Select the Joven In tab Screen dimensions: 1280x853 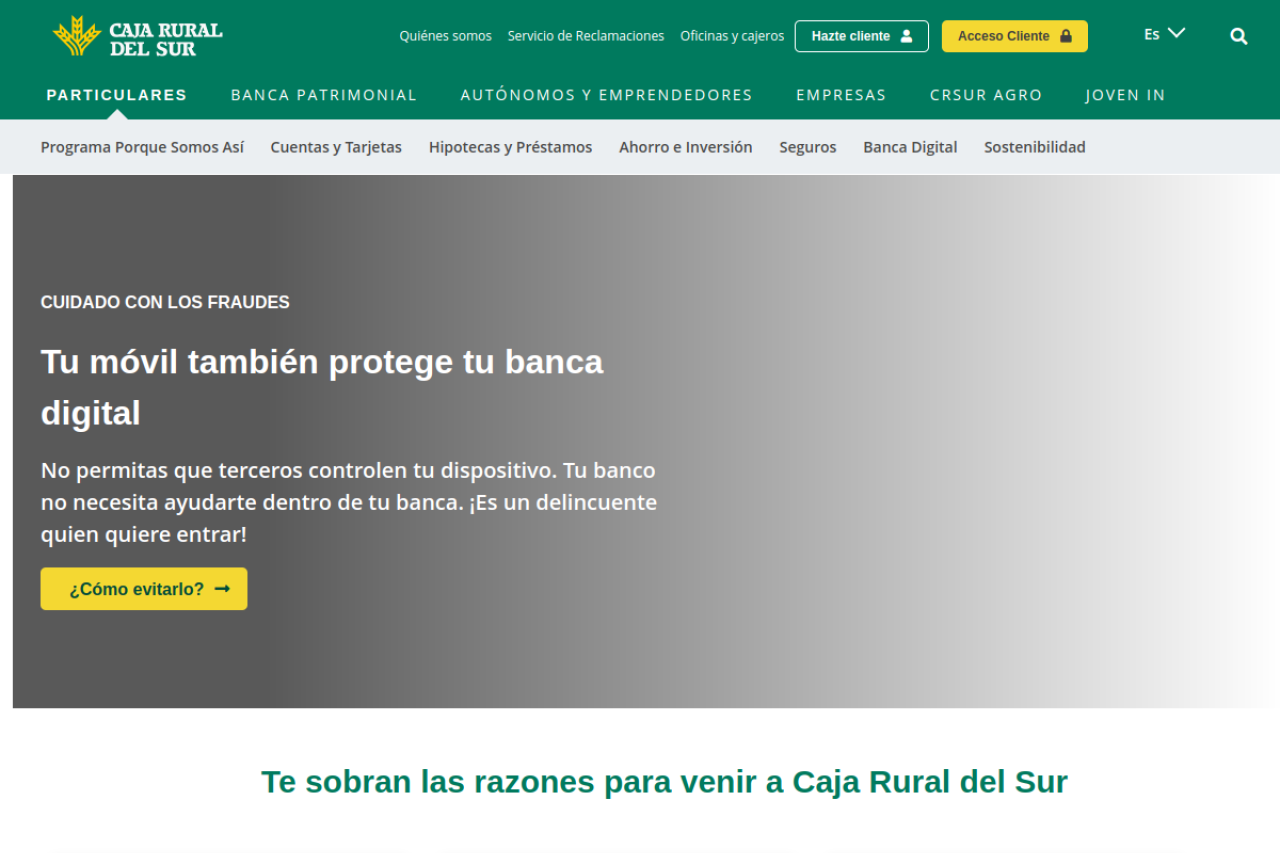[1126, 95]
